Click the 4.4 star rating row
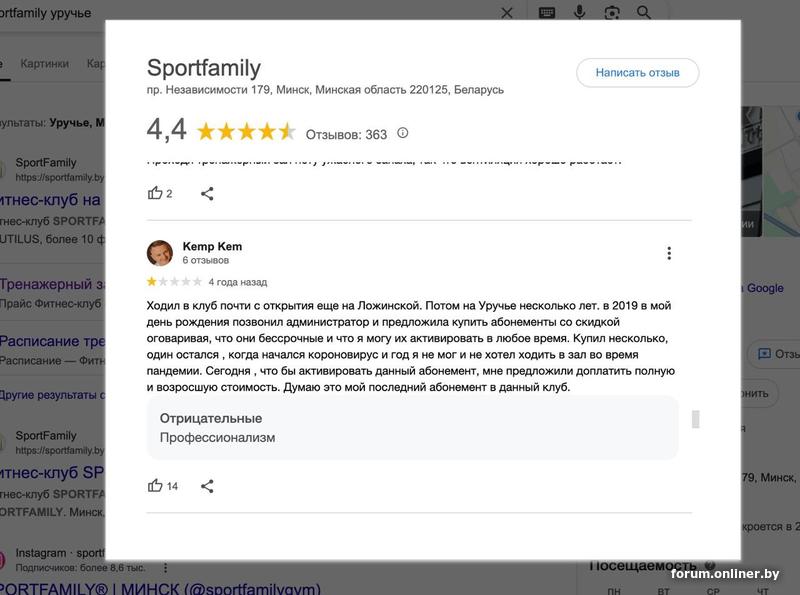The height and width of the screenshot is (595, 800). [246, 132]
